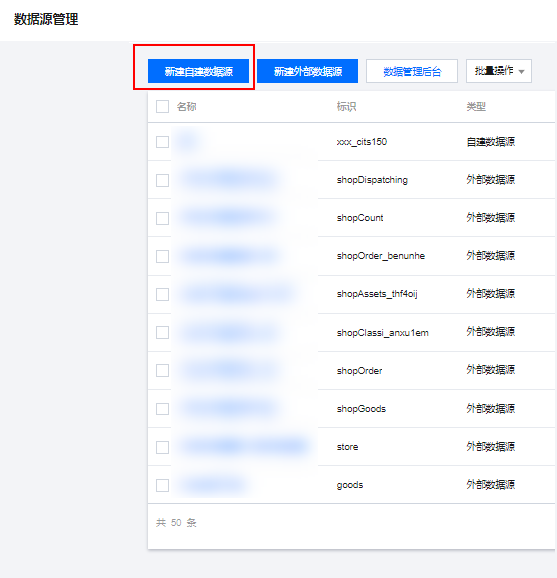The width and height of the screenshot is (557, 578).
Task: Open the blurred name link in store row
Action: click(x=243, y=447)
